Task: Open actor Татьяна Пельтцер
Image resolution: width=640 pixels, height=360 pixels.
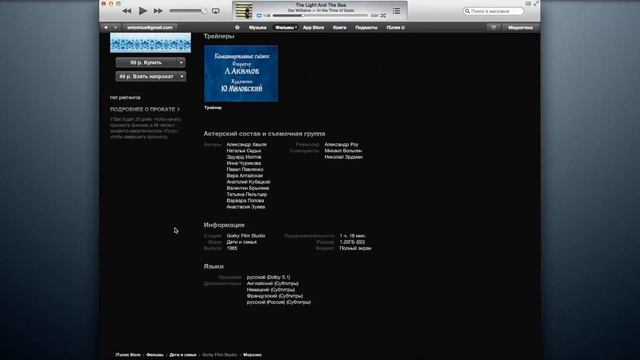Action: coord(247,194)
